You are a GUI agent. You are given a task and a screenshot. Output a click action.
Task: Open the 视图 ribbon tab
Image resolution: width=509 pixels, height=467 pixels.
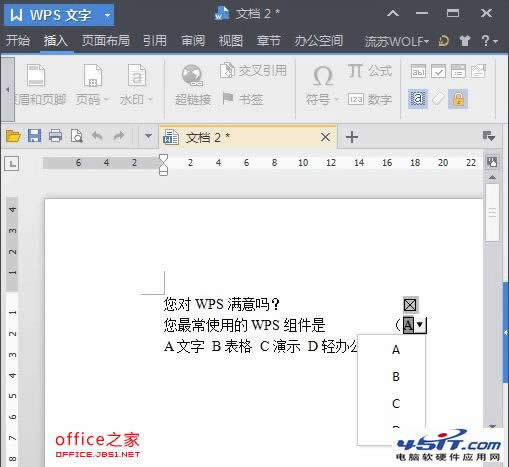tap(231, 41)
